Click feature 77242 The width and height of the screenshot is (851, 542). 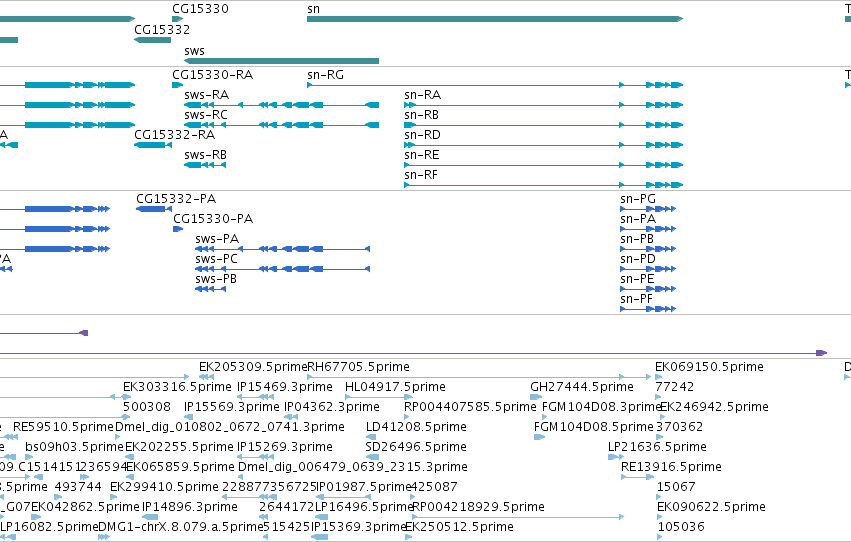(658, 397)
